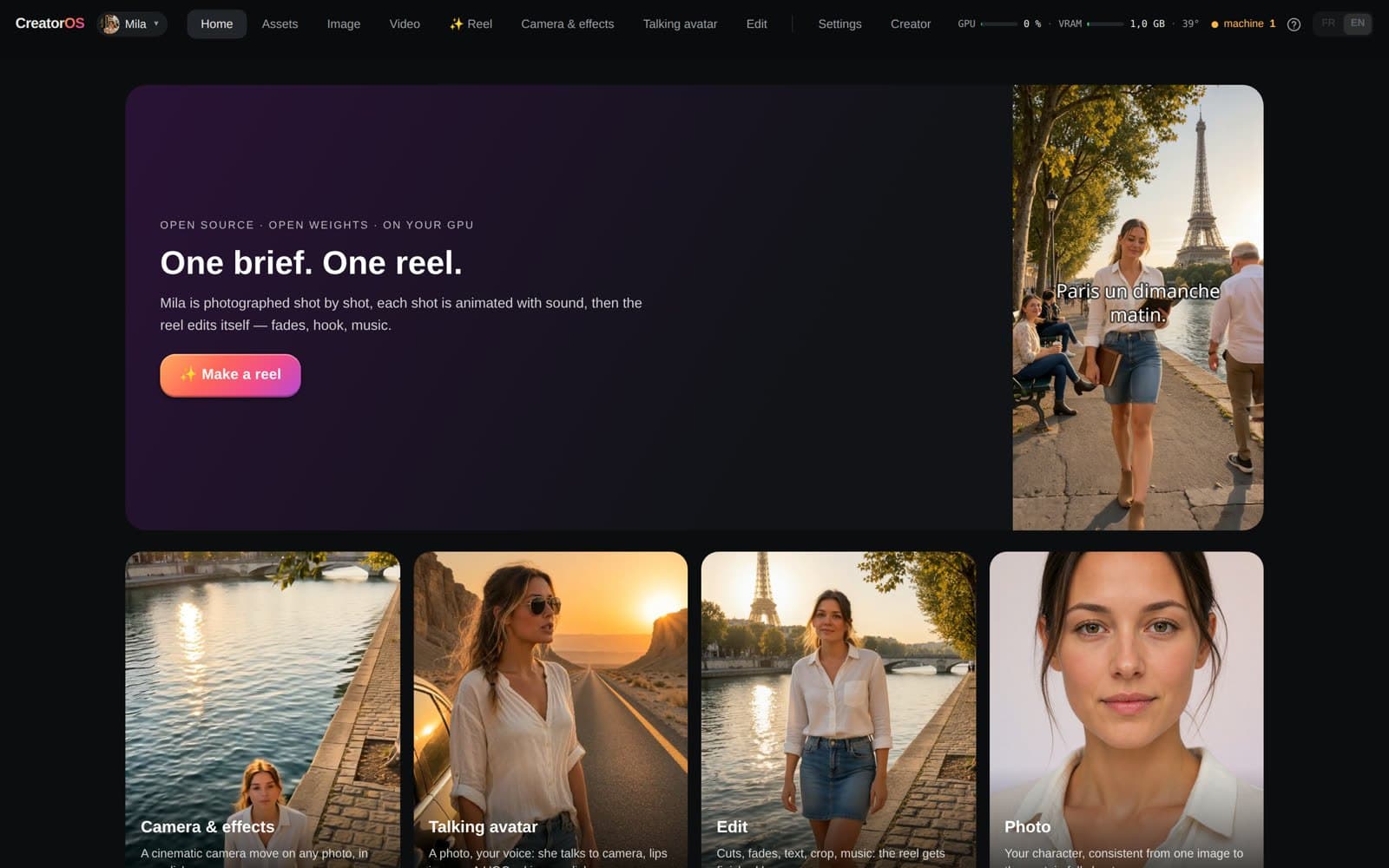Open the Photo feature card
Screen dimensions: 1389x868
pyautogui.click(x=1126, y=709)
